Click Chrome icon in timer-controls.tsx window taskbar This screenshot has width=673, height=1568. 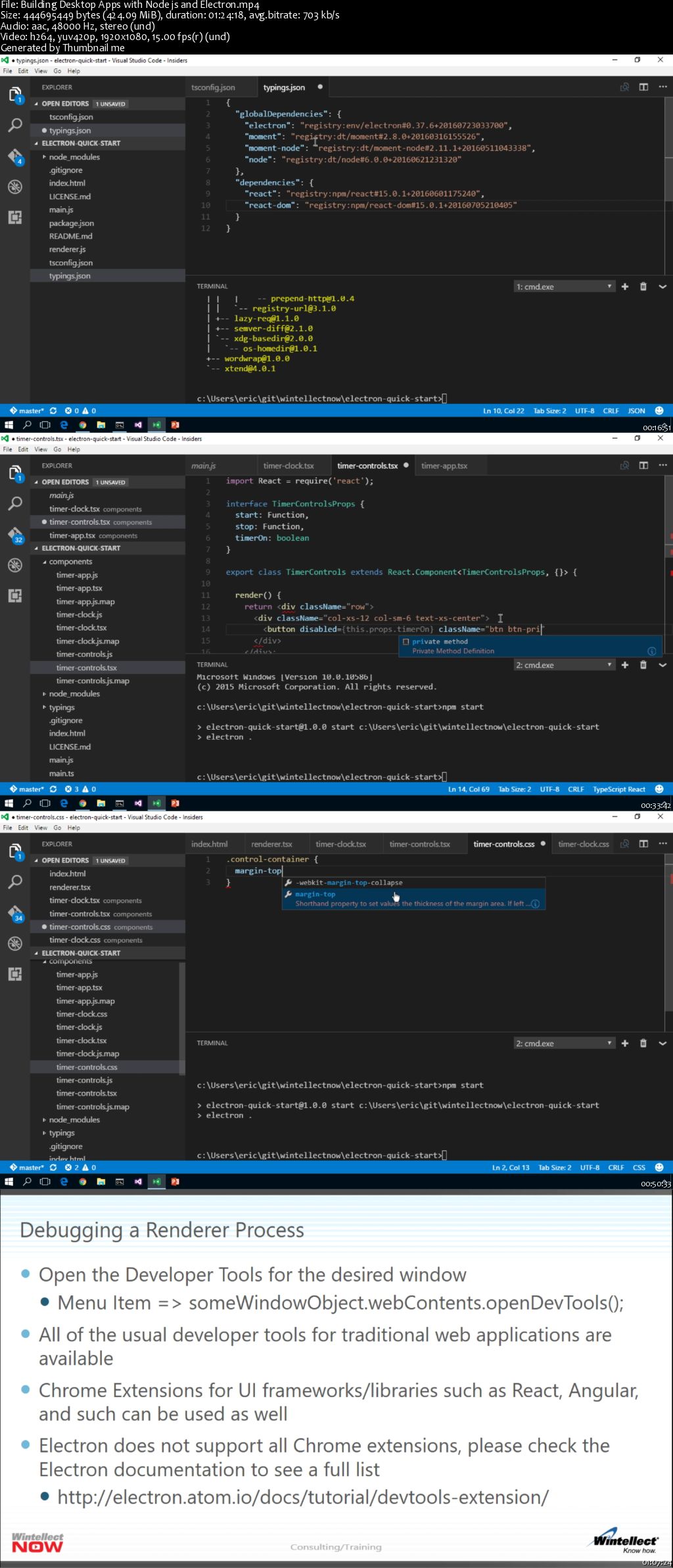83,803
